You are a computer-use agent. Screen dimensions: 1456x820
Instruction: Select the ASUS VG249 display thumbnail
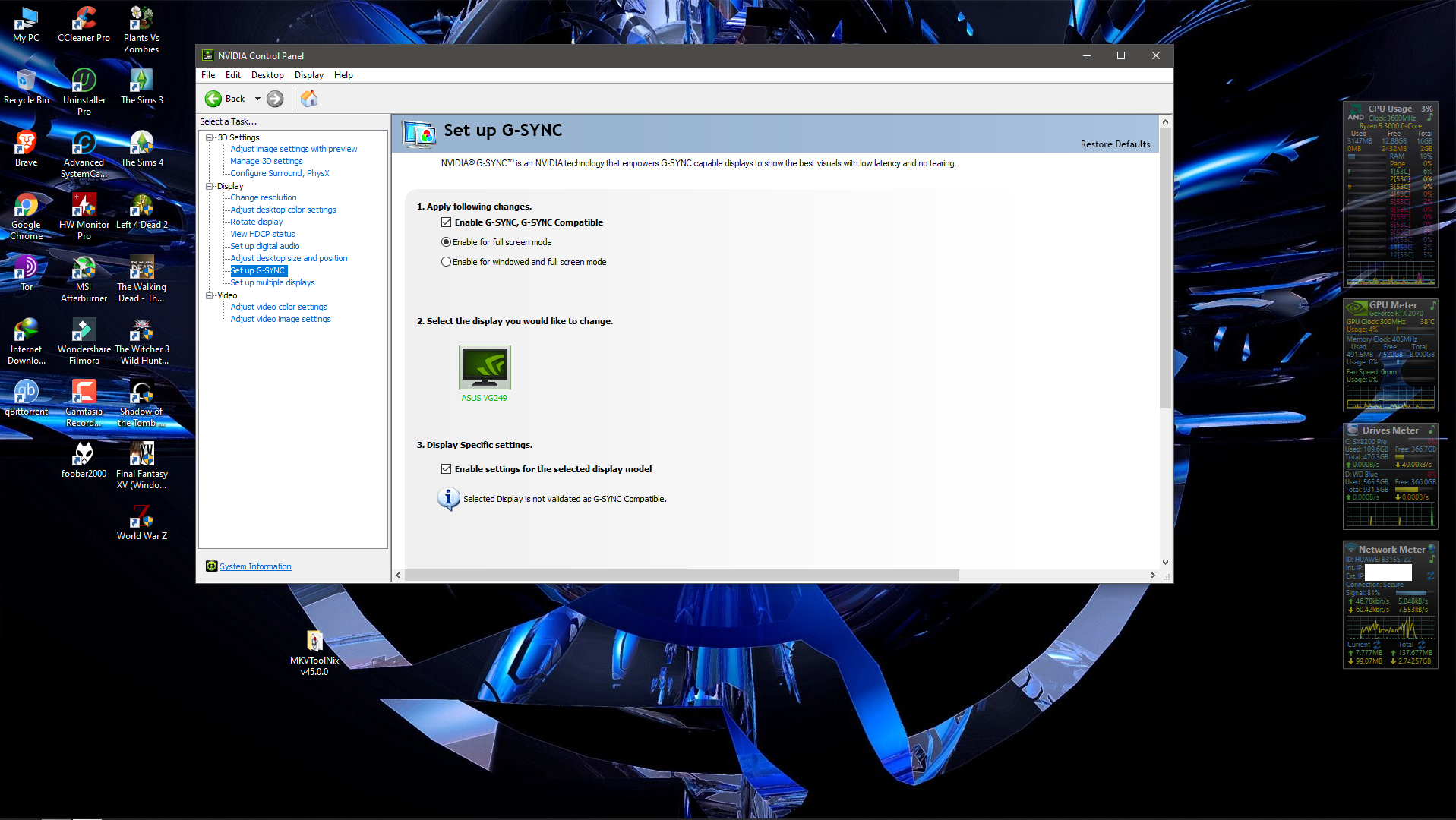point(485,367)
